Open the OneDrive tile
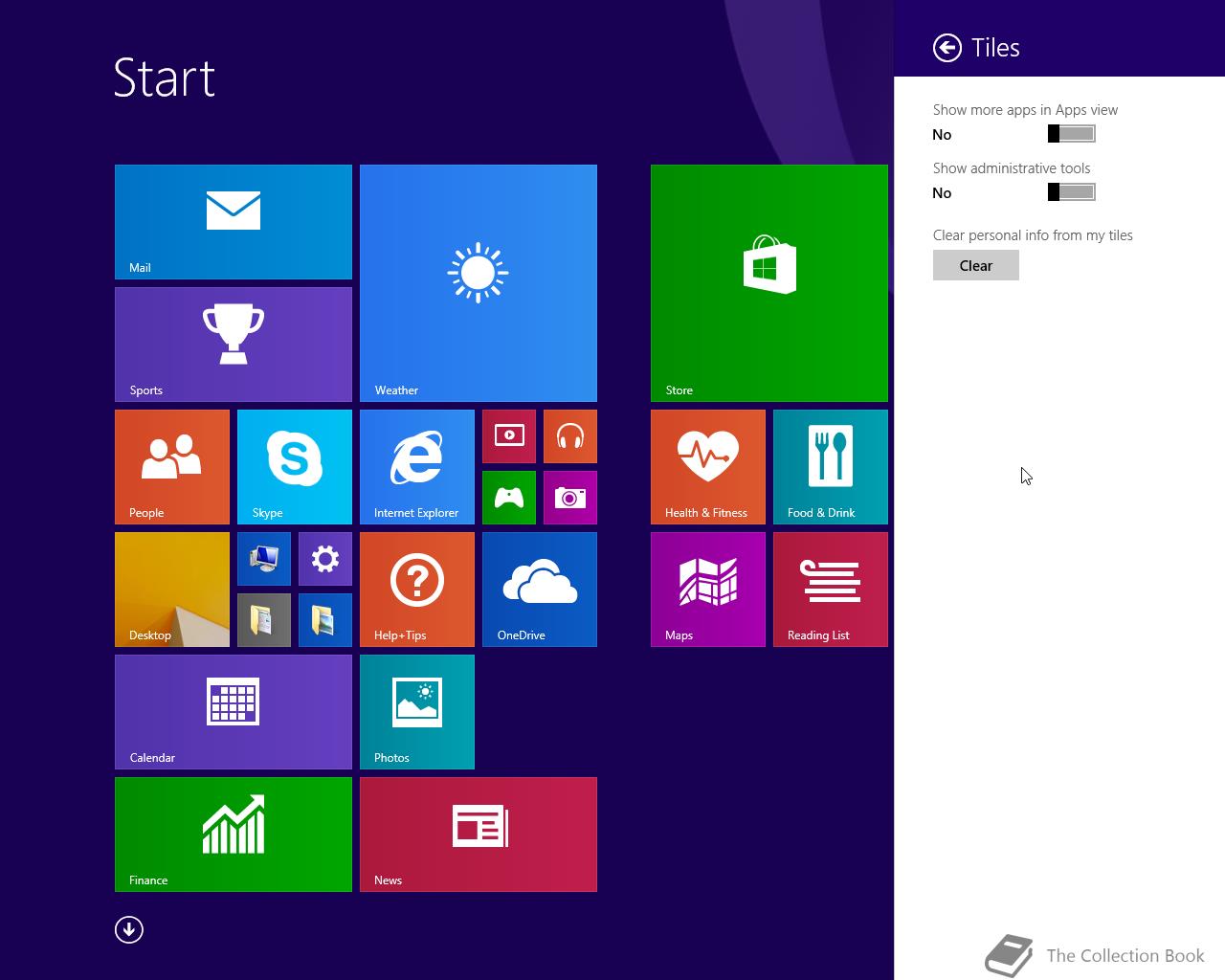1225x980 pixels. pos(540,590)
